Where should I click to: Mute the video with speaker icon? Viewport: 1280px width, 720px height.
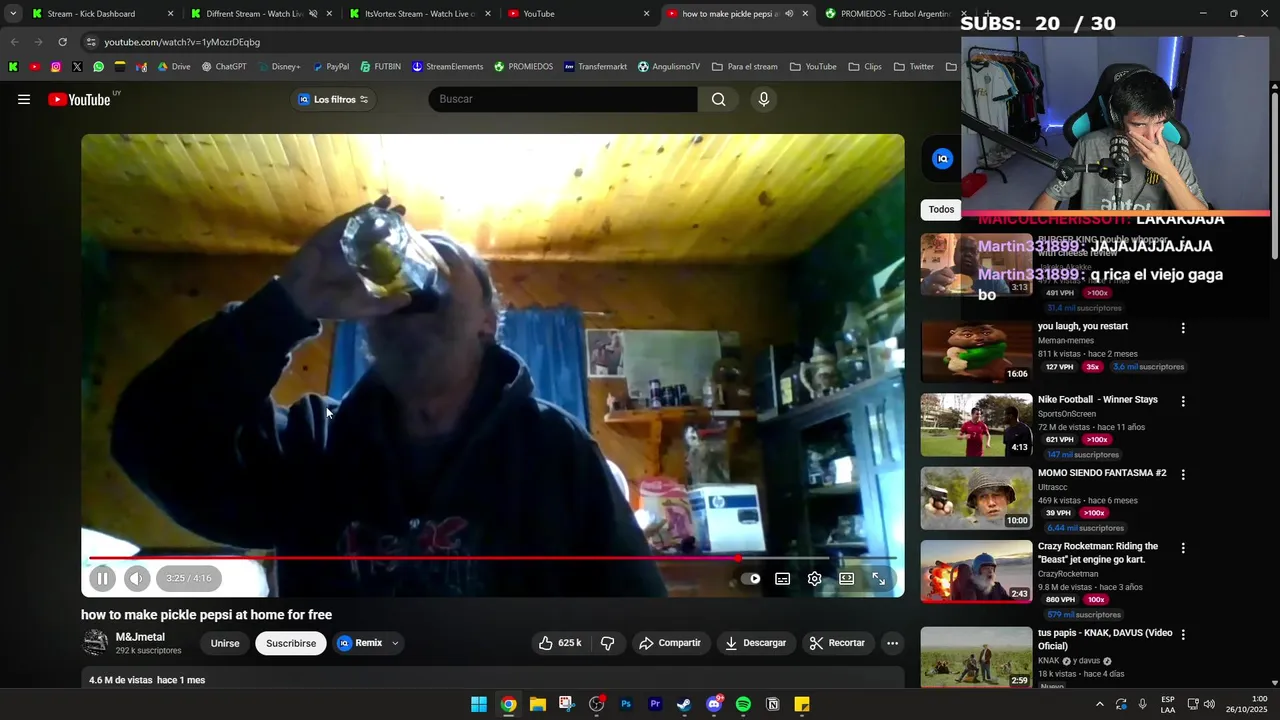coord(137,578)
